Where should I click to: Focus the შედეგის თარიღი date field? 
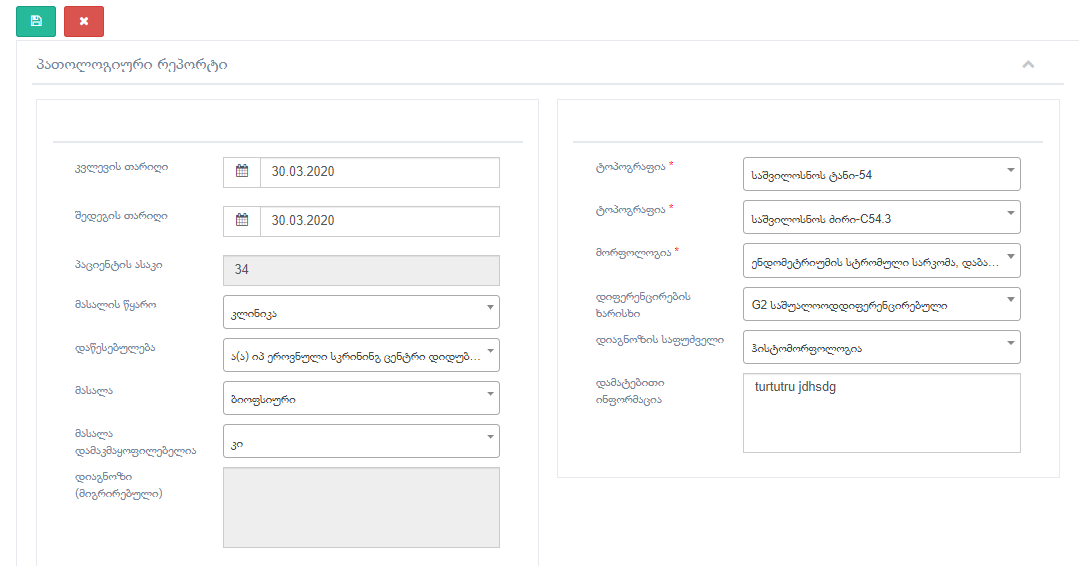(x=379, y=221)
